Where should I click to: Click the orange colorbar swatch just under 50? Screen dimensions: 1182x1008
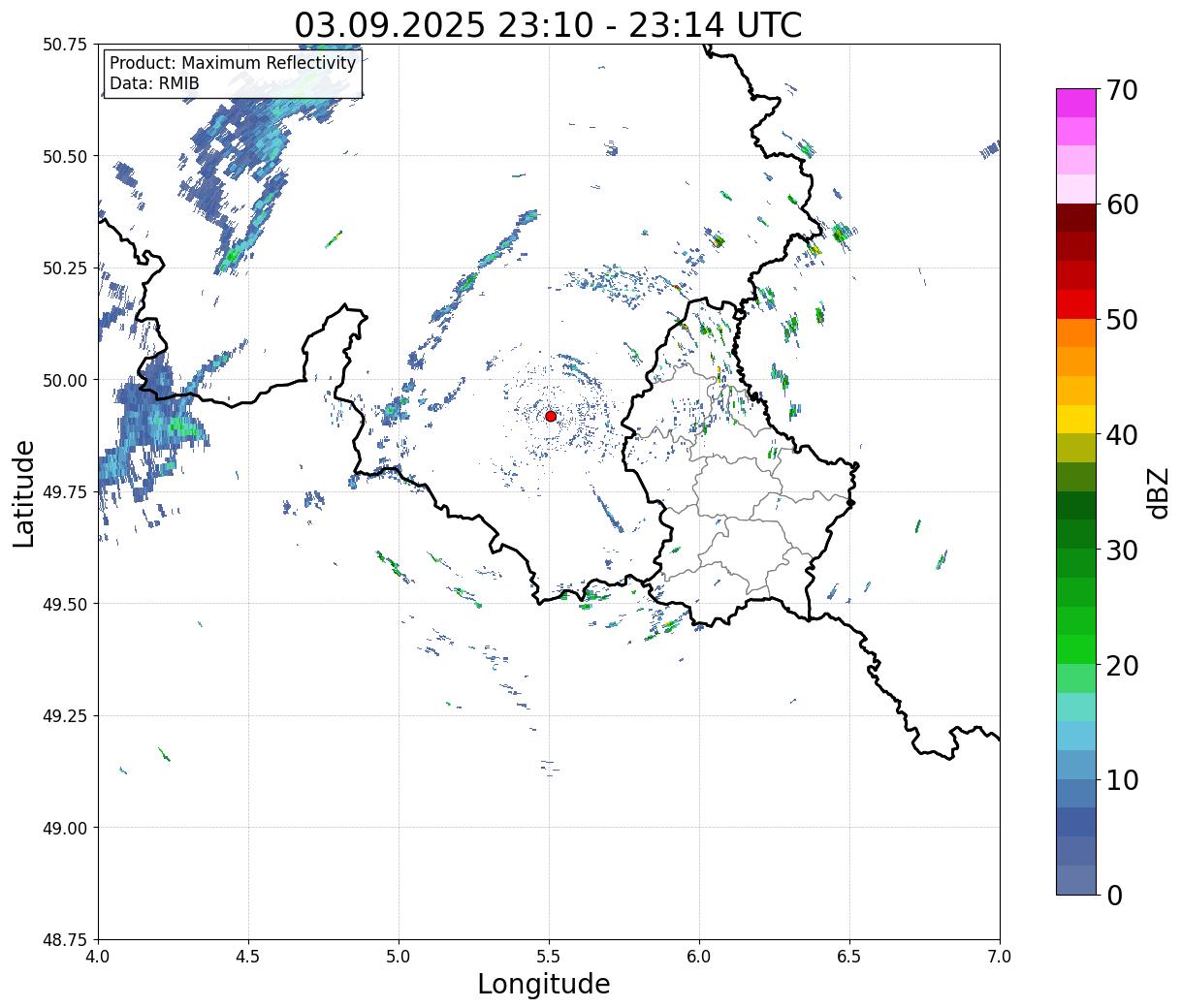(x=1076, y=332)
